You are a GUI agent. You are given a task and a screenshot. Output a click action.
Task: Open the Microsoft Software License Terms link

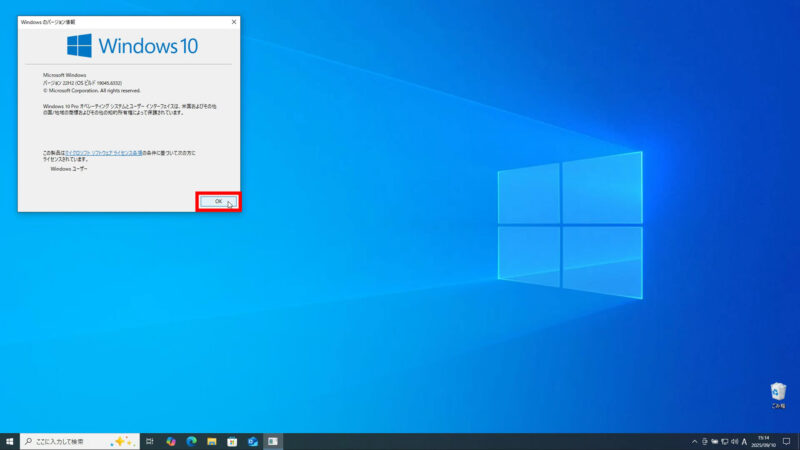(102, 153)
